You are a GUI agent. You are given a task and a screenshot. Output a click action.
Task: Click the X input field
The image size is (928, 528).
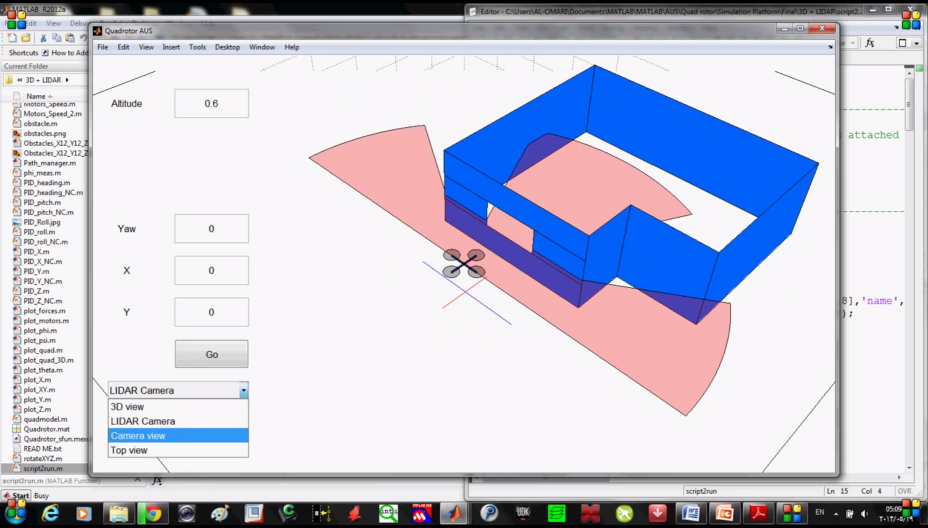pos(211,271)
